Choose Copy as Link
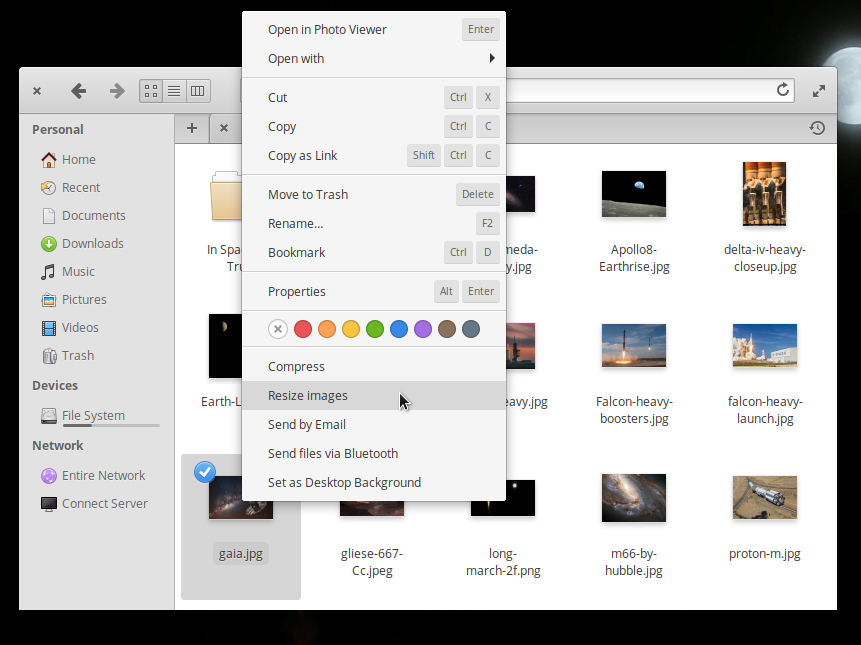 [x=373, y=156]
